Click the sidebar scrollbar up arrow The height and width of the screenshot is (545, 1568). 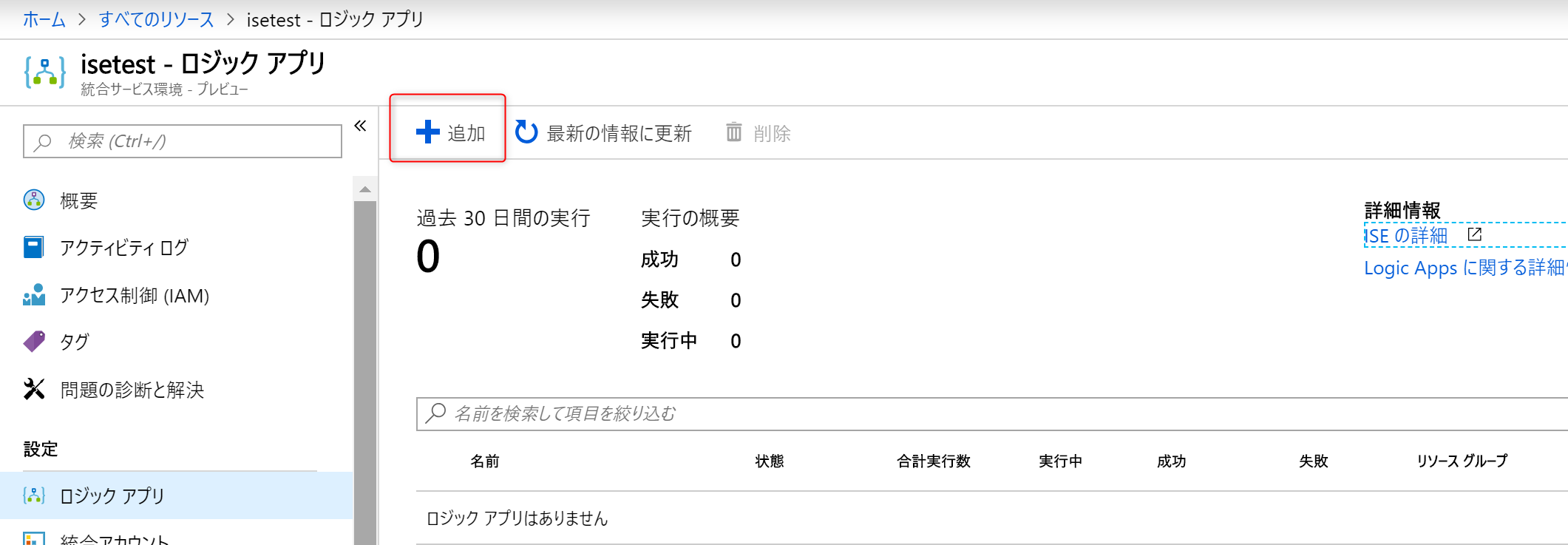(x=365, y=189)
